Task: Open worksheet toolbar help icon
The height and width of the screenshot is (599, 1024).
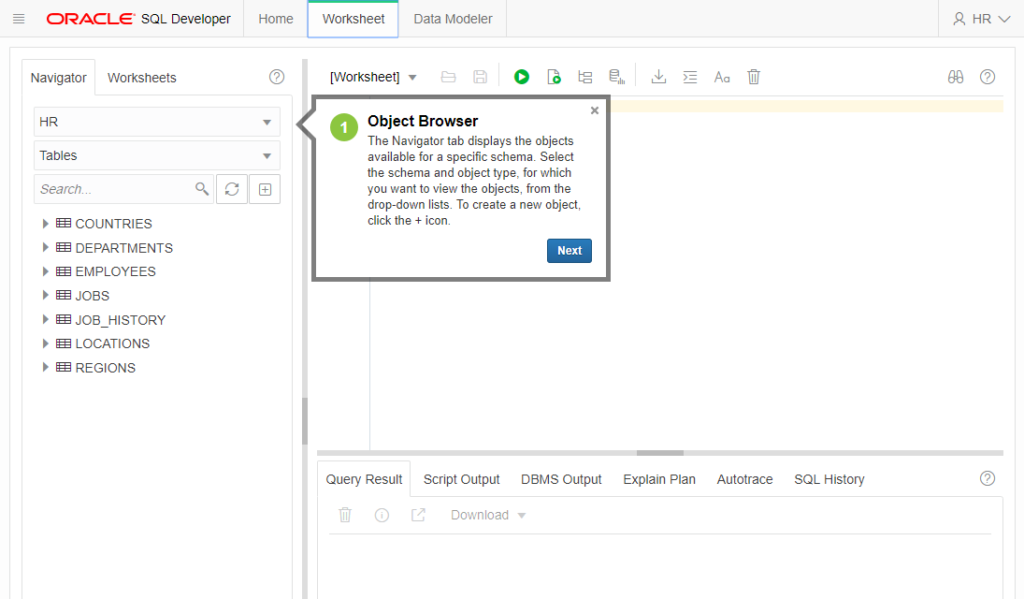Action: [x=987, y=77]
